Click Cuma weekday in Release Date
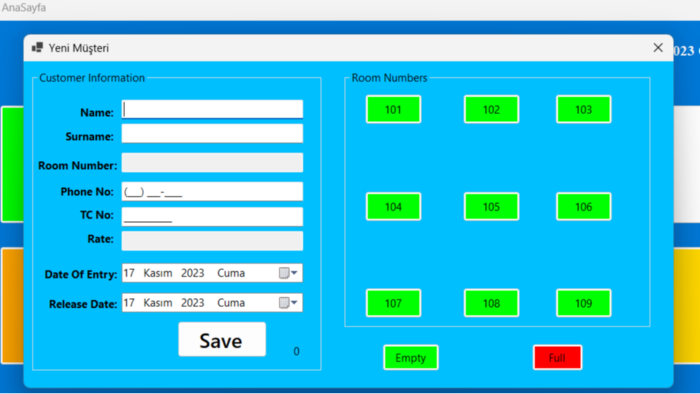The image size is (700, 394). click(x=231, y=303)
